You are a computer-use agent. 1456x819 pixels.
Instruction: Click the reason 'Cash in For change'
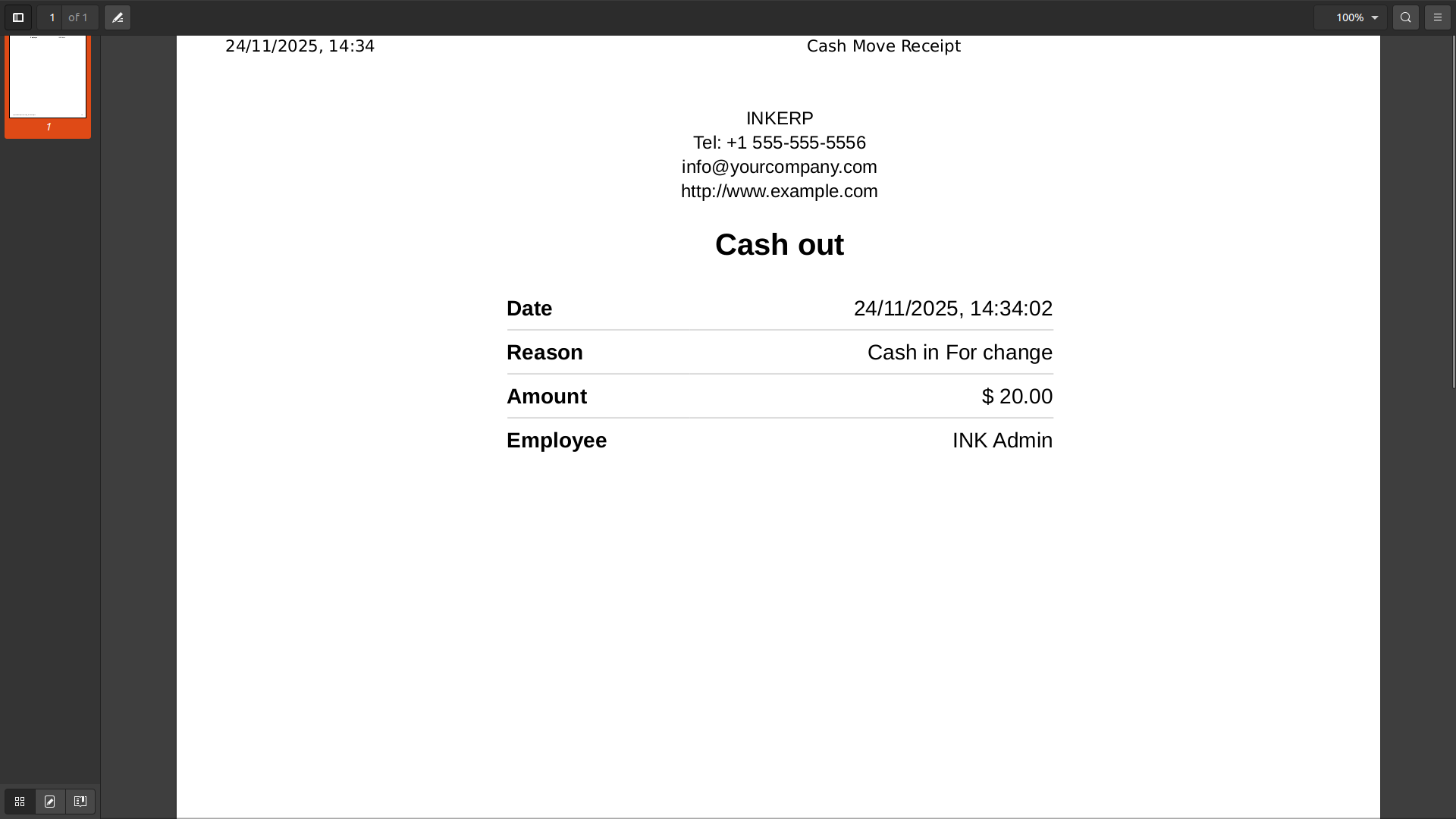tap(959, 353)
